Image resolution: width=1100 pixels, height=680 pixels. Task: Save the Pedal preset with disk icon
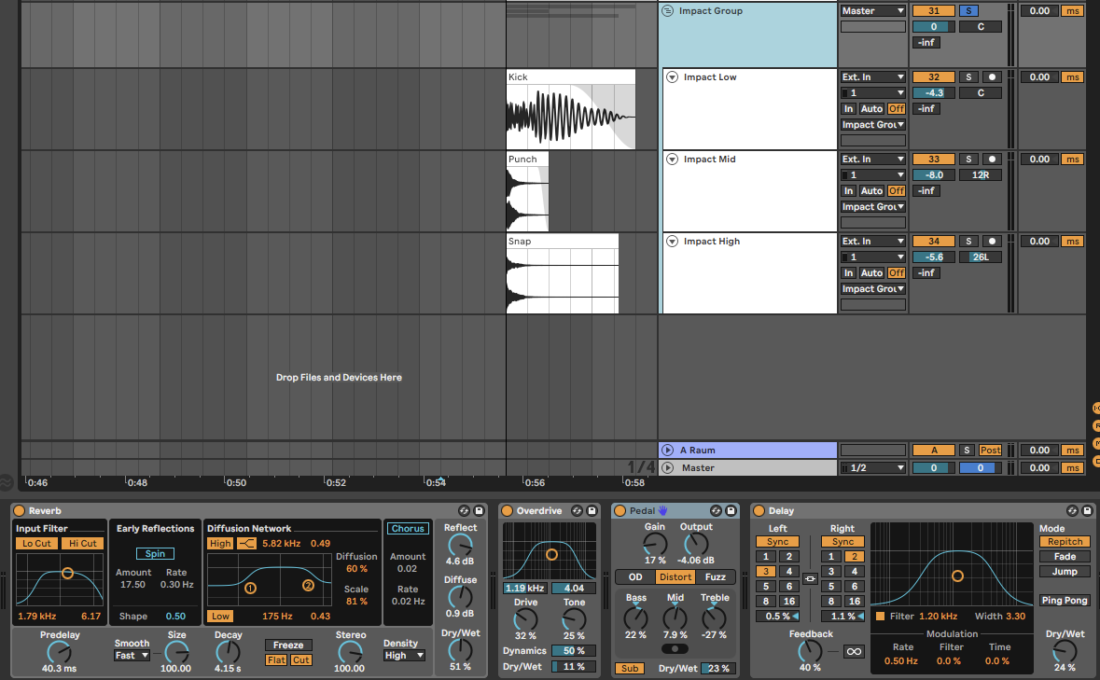[x=731, y=511]
